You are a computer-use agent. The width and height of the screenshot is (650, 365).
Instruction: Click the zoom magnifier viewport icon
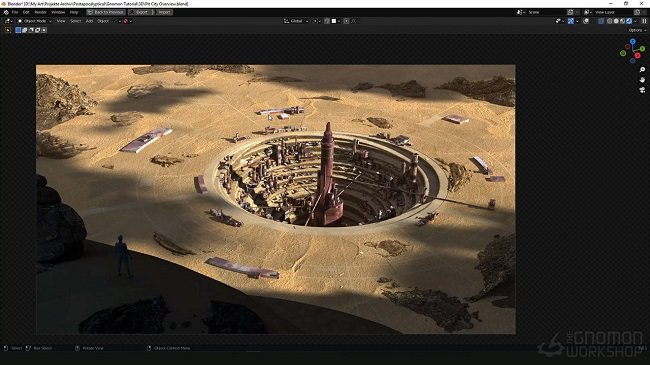(x=642, y=70)
